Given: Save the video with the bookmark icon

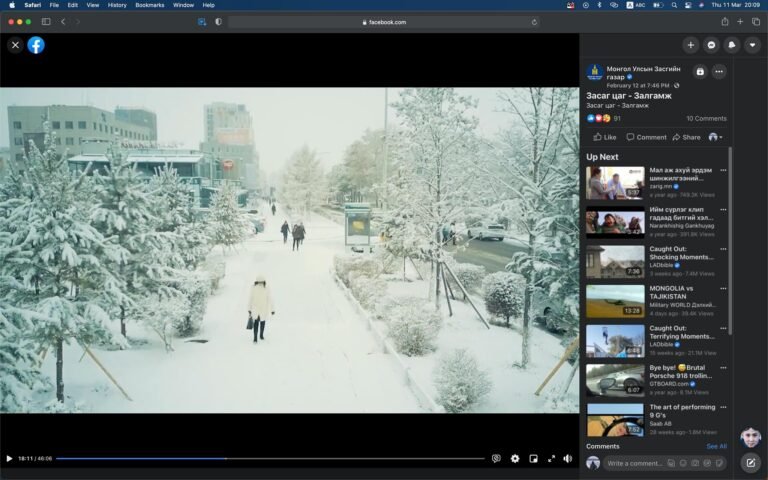Looking at the screenshot, I should point(700,71).
